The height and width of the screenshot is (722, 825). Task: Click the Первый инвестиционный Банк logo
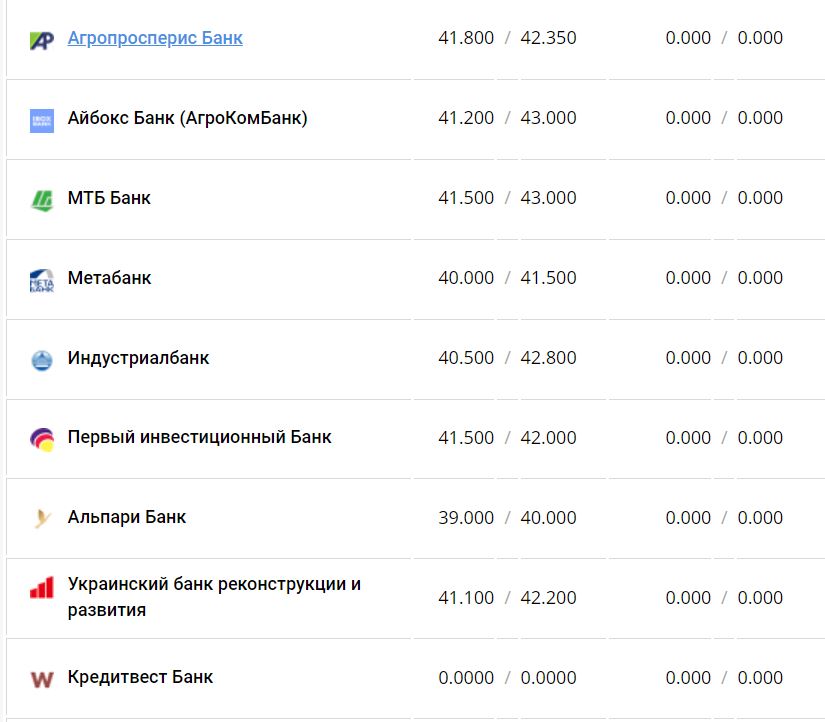pyautogui.click(x=40, y=437)
